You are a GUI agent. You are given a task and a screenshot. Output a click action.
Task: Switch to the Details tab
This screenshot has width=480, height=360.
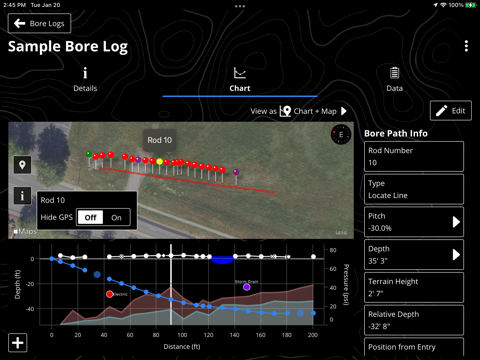tap(85, 79)
